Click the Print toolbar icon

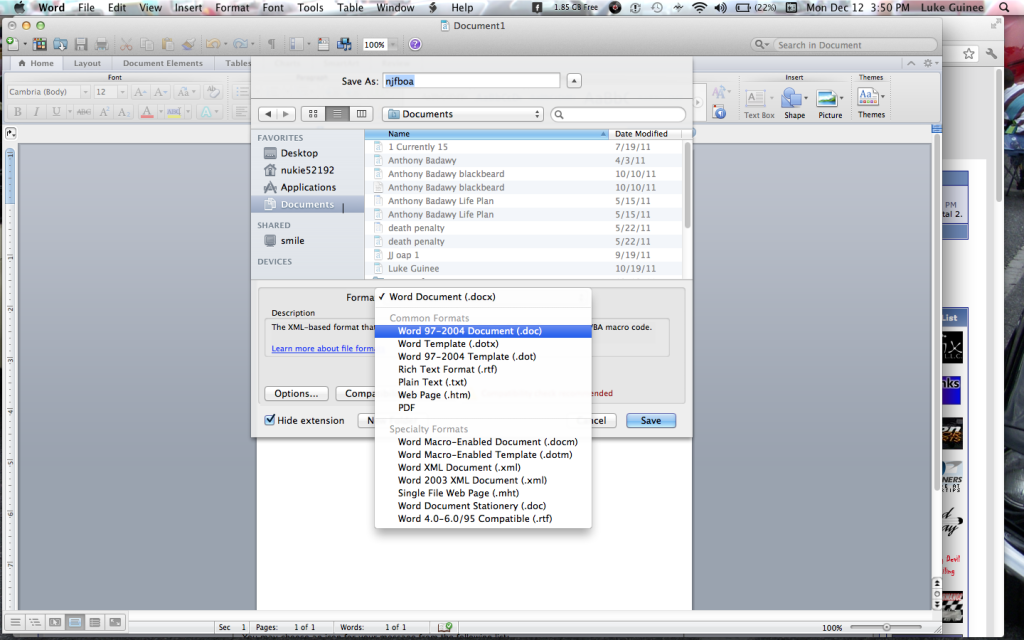[x=101, y=44]
